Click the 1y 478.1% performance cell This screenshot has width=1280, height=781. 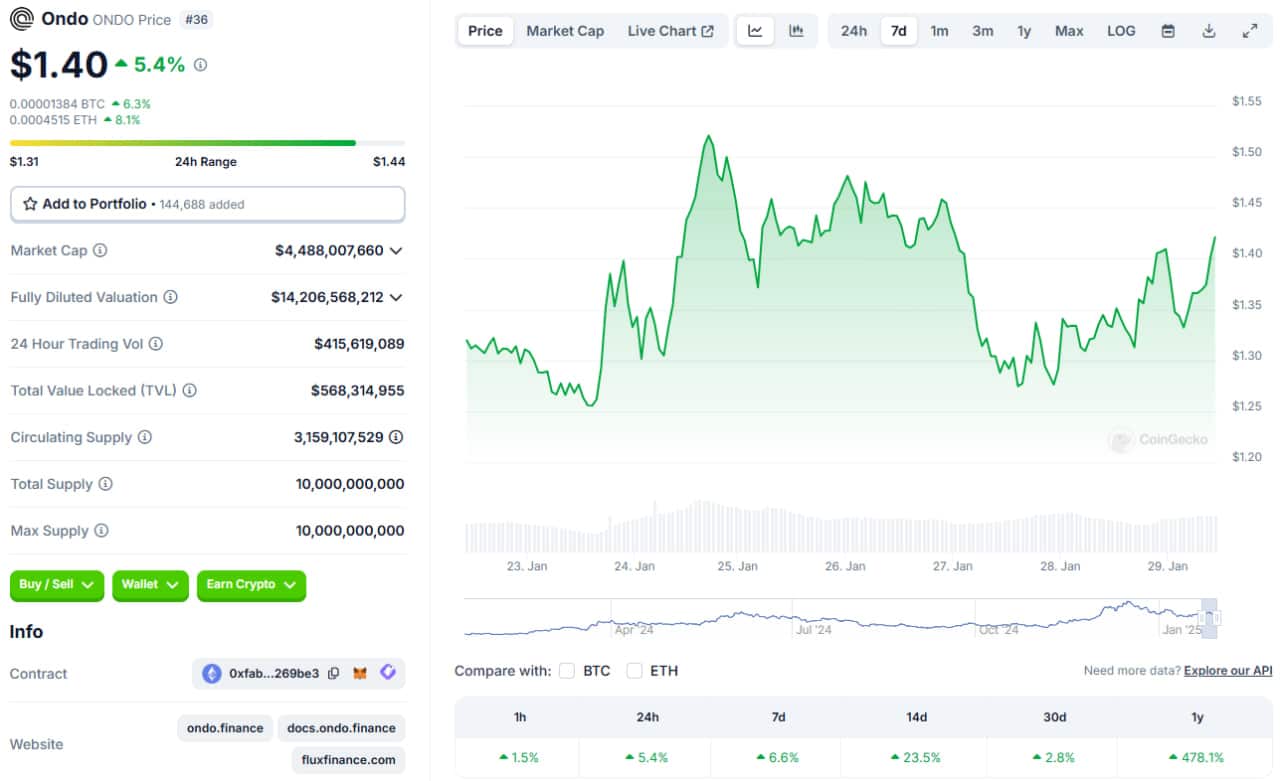point(1196,758)
